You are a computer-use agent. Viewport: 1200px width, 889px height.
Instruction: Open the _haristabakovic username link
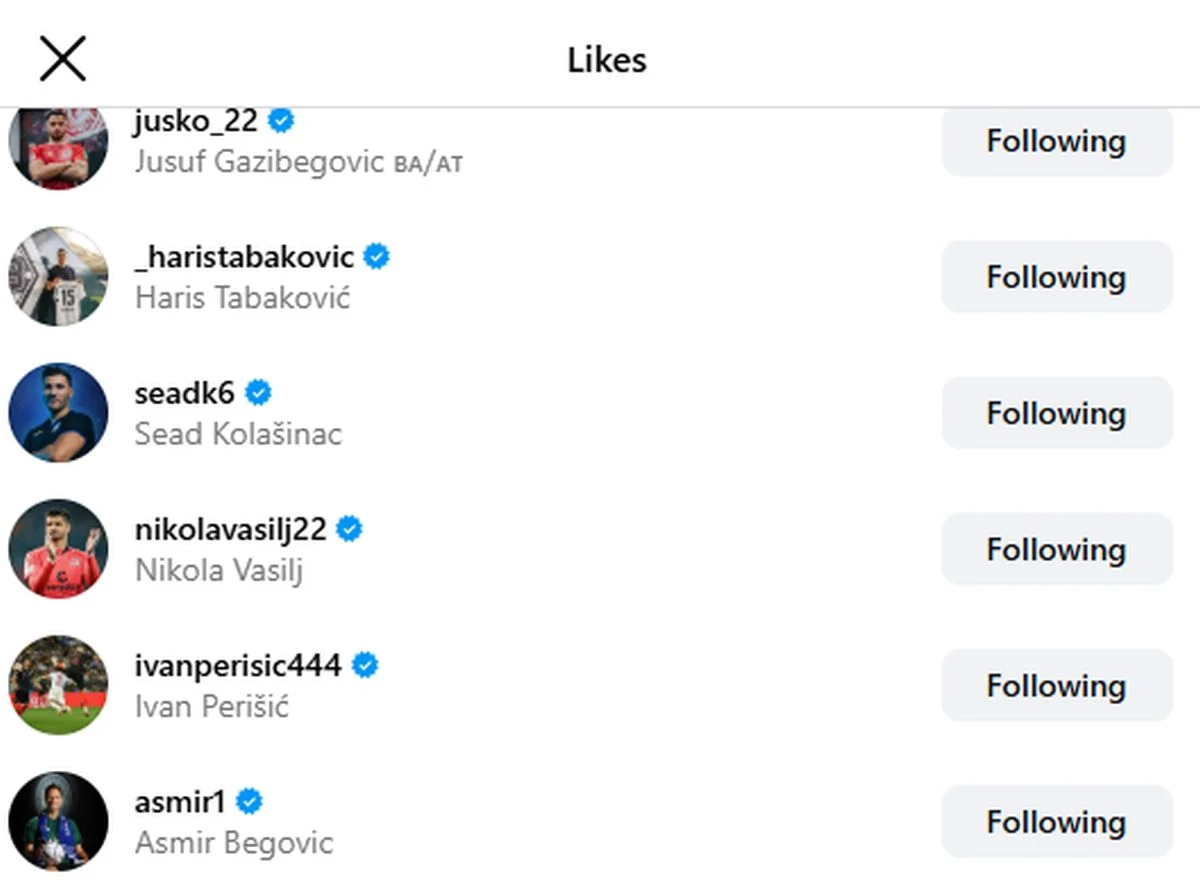click(244, 257)
